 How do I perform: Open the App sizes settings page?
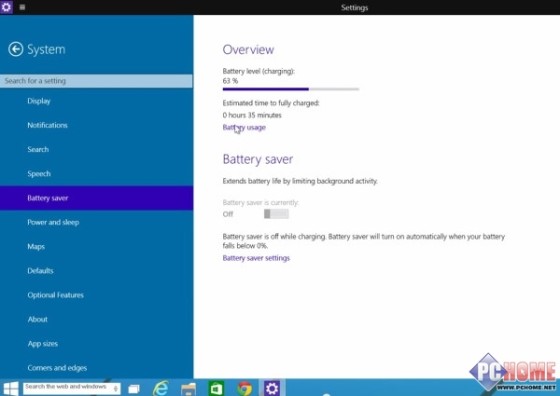coord(96,344)
